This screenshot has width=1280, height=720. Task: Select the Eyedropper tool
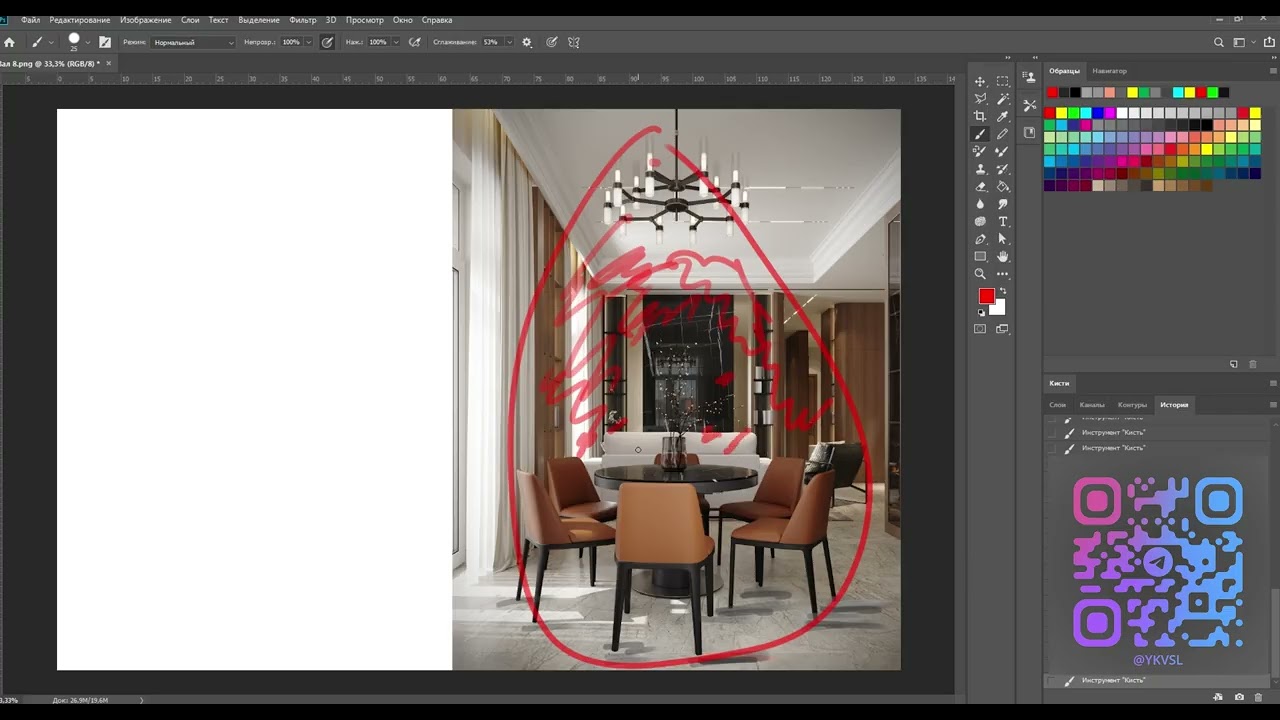click(1003, 116)
